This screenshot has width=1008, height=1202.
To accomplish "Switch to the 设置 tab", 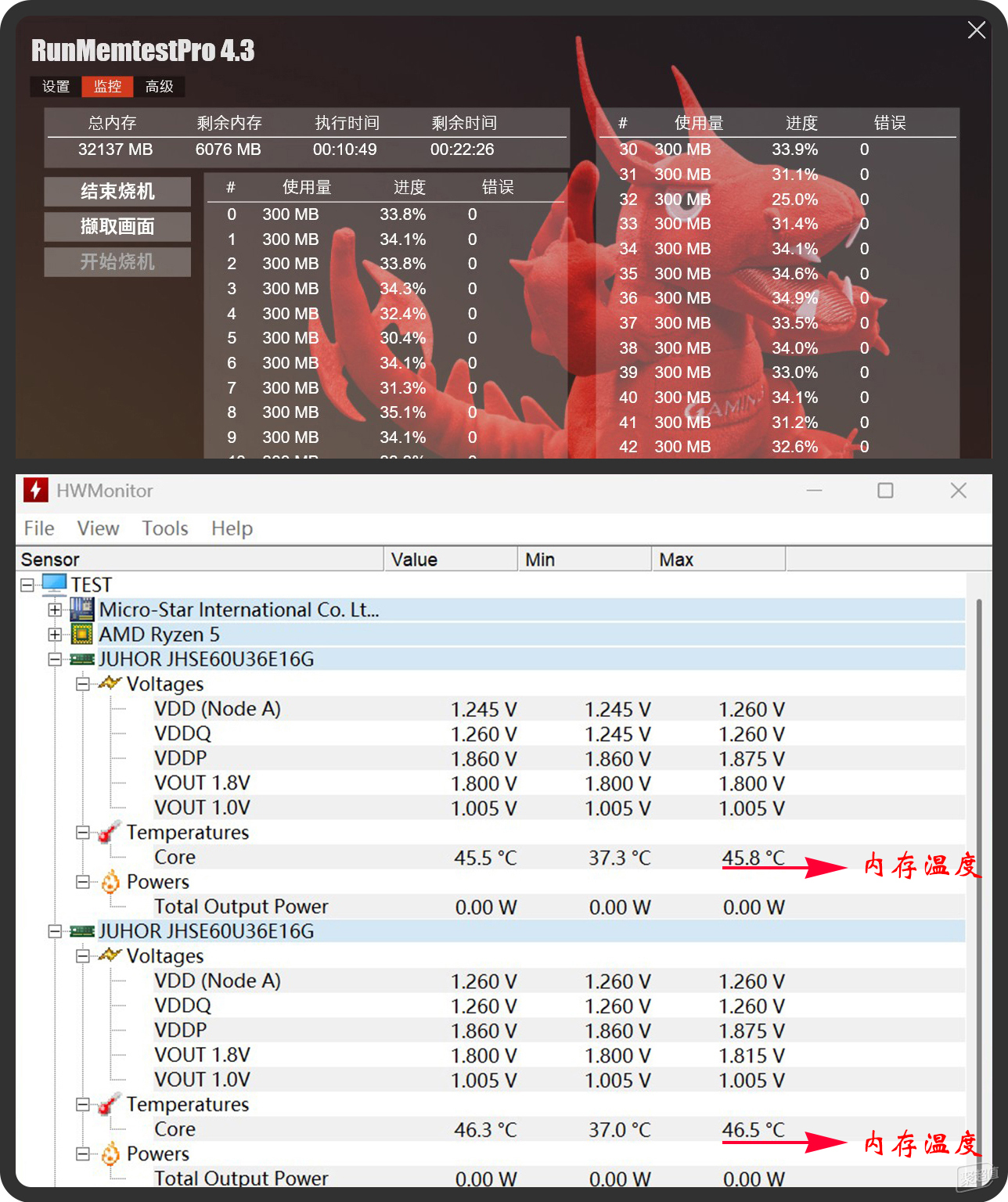I will click(x=56, y=87).
